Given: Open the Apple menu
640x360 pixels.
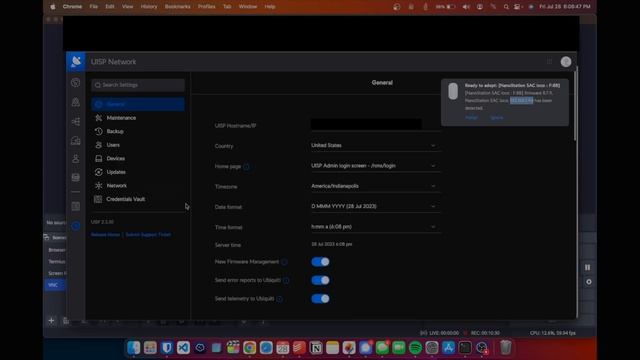Looking at the screenshot, I should (53, 7).
